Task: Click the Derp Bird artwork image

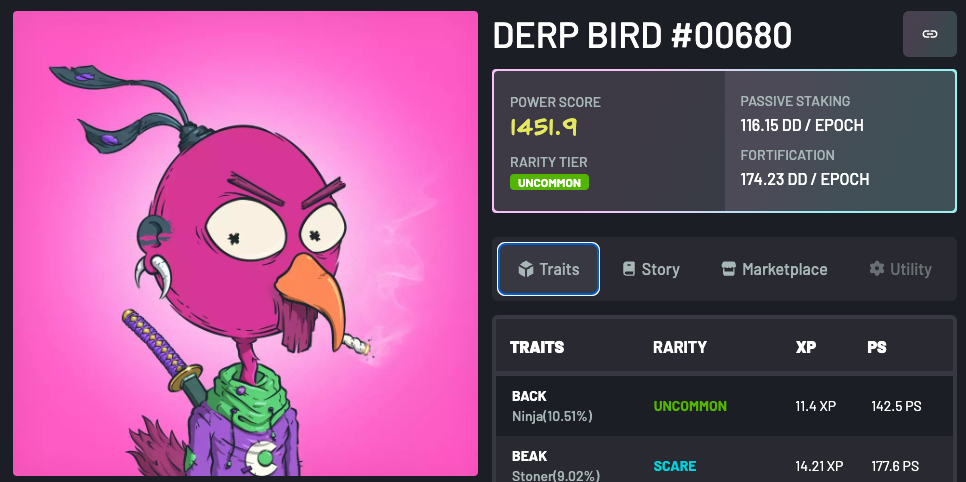Action: coord(245,243)
